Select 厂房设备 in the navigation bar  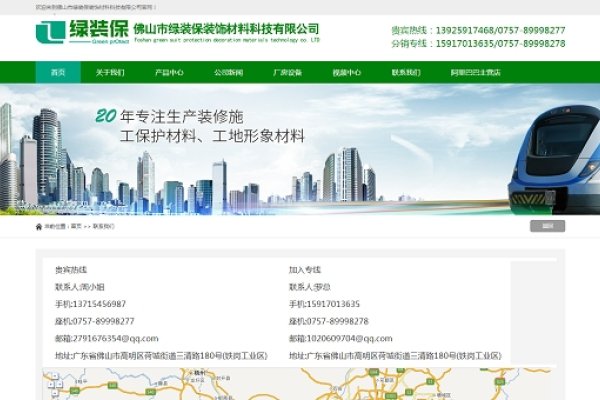(x=287, y=72)
